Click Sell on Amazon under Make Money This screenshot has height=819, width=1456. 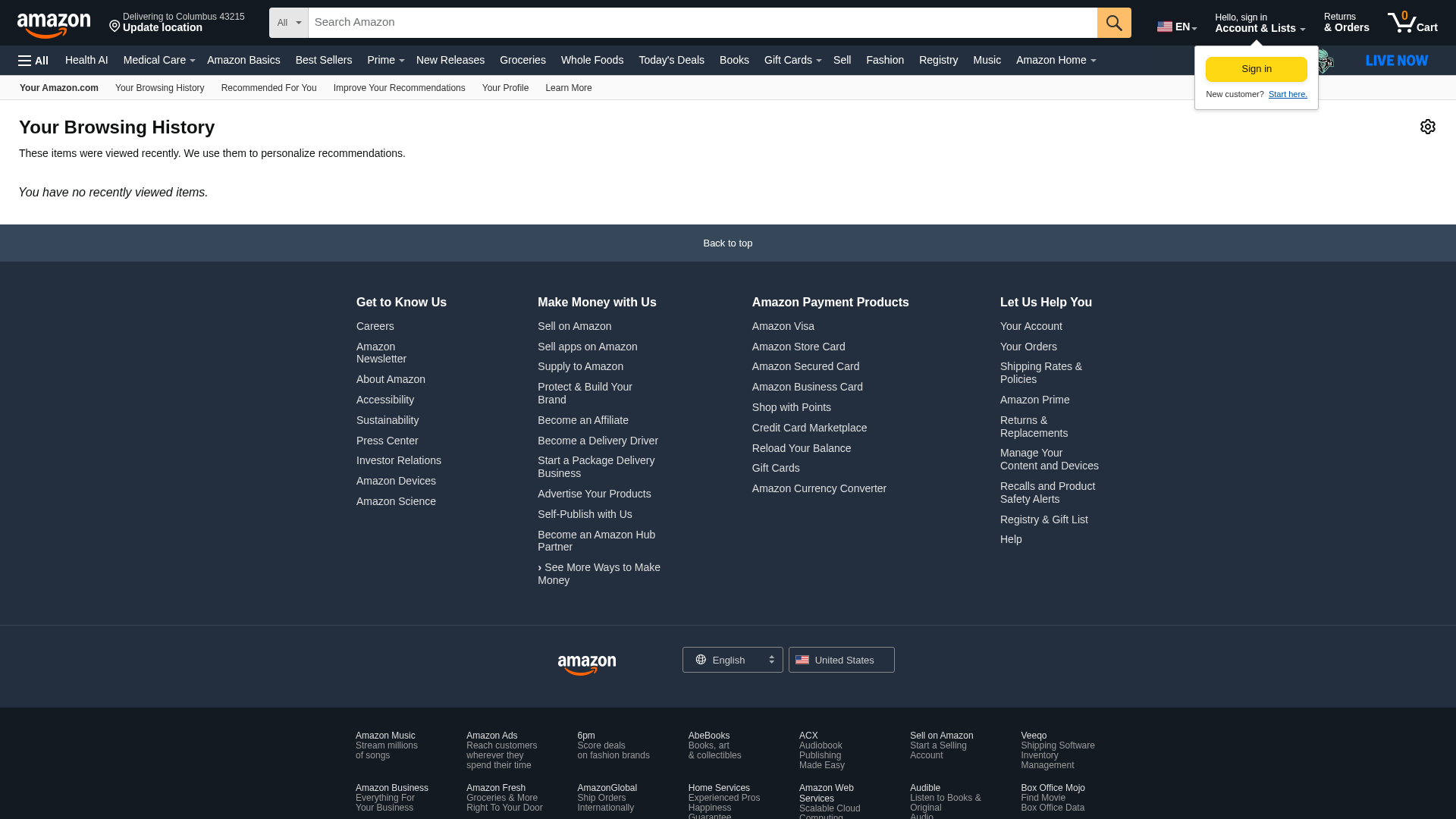coord(574,326)
